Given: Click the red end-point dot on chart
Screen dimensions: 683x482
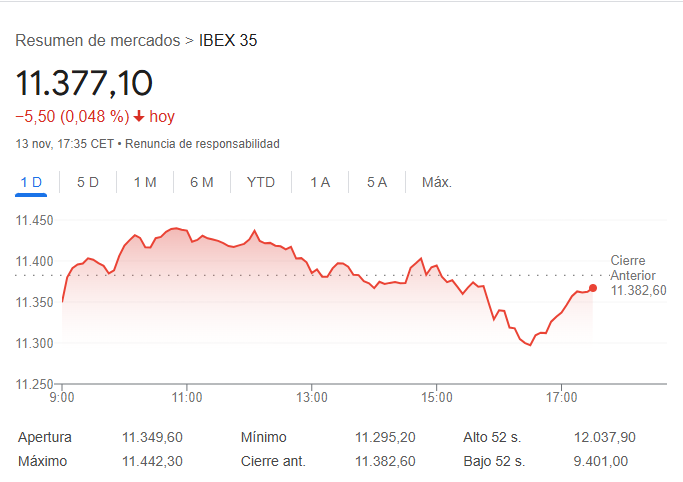Looking at the screenshot, I should point(593,288).
